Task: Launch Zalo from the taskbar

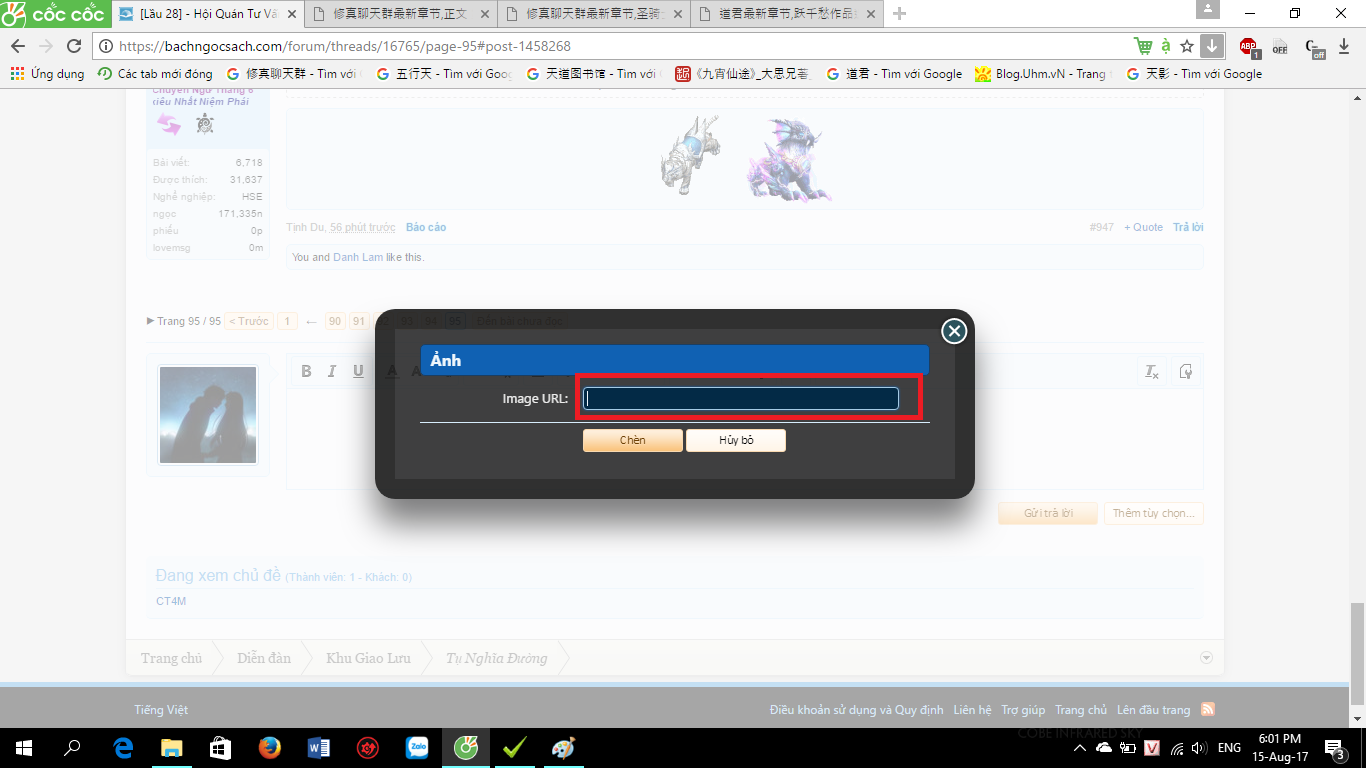Action: click(417, 748)
